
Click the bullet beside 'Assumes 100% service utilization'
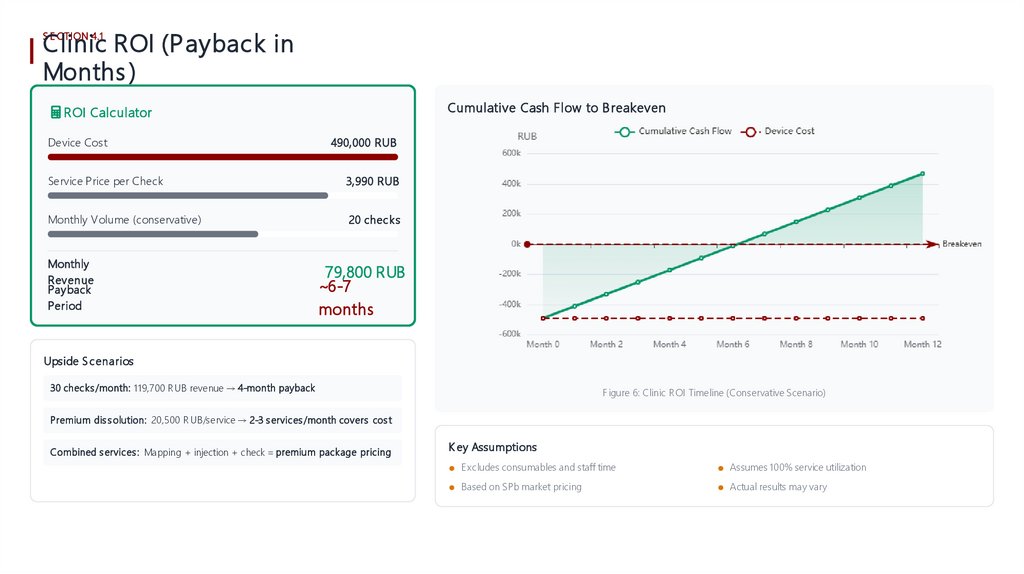click(x=720, y=468)
